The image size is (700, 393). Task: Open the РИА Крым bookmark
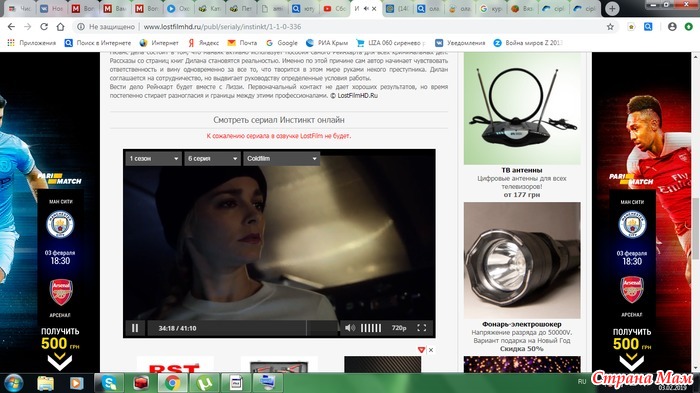[327, 43]
